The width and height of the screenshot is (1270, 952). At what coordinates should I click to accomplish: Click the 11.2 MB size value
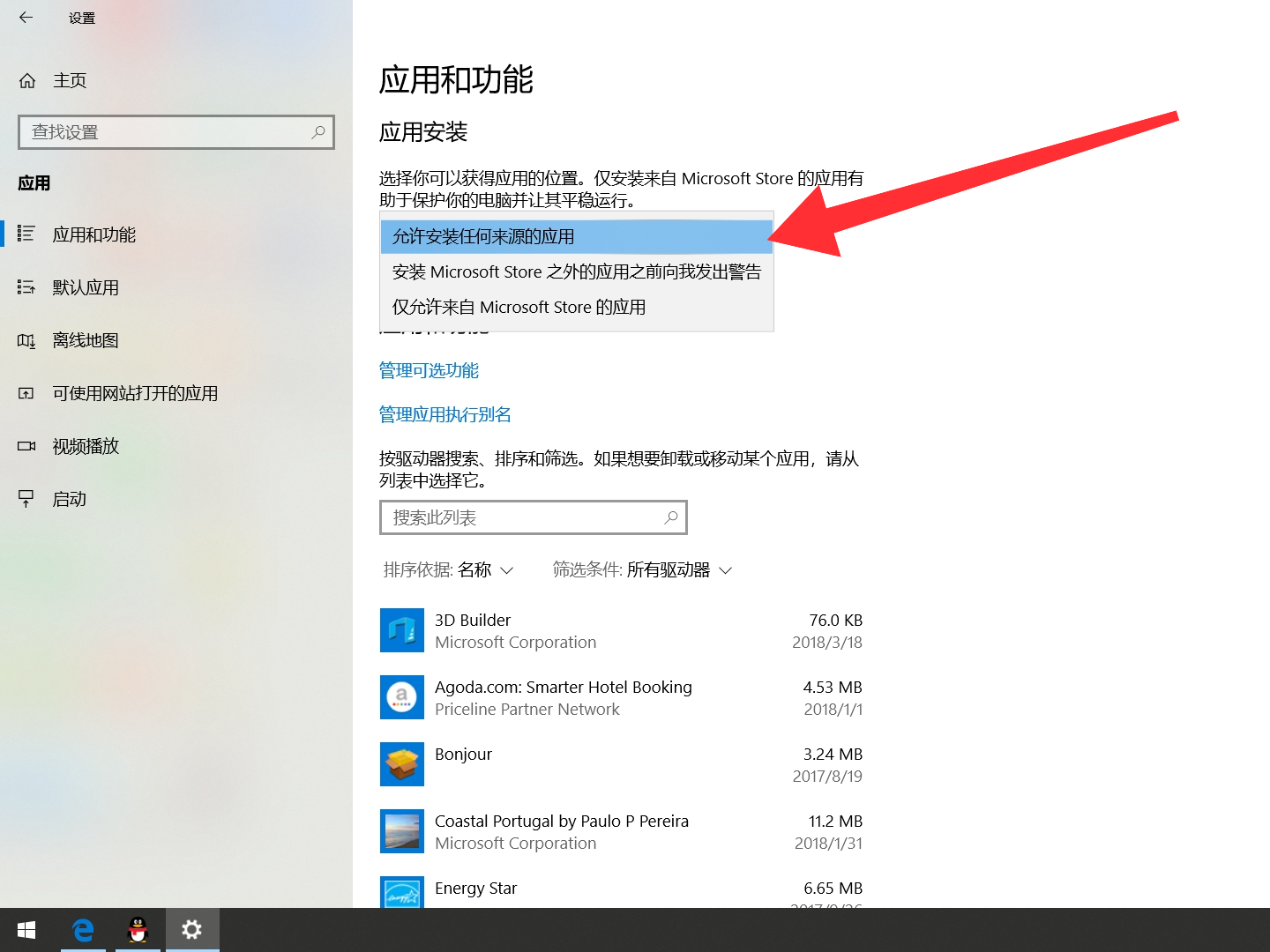click(835, 821)
